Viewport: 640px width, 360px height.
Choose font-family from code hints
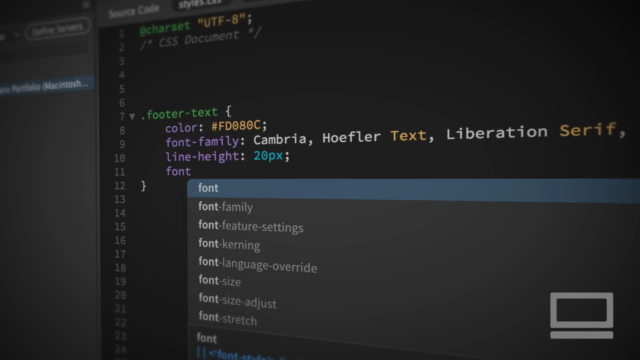pyautogui.click(x=225, y=207)
